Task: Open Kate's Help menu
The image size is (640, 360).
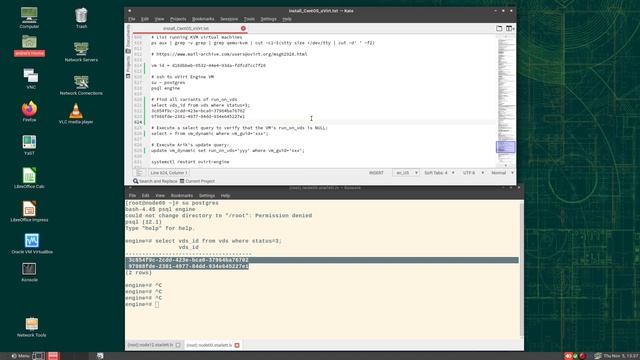Action: pos(287,19)
